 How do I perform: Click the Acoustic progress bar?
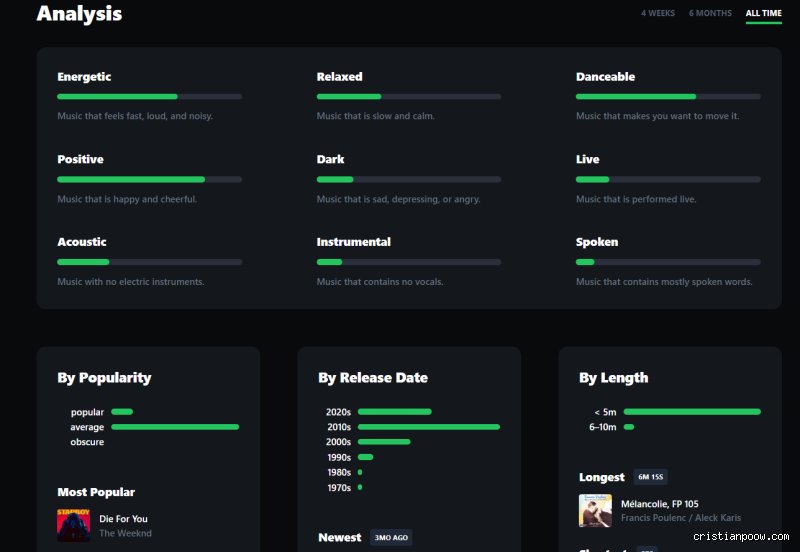coord(149,262)
